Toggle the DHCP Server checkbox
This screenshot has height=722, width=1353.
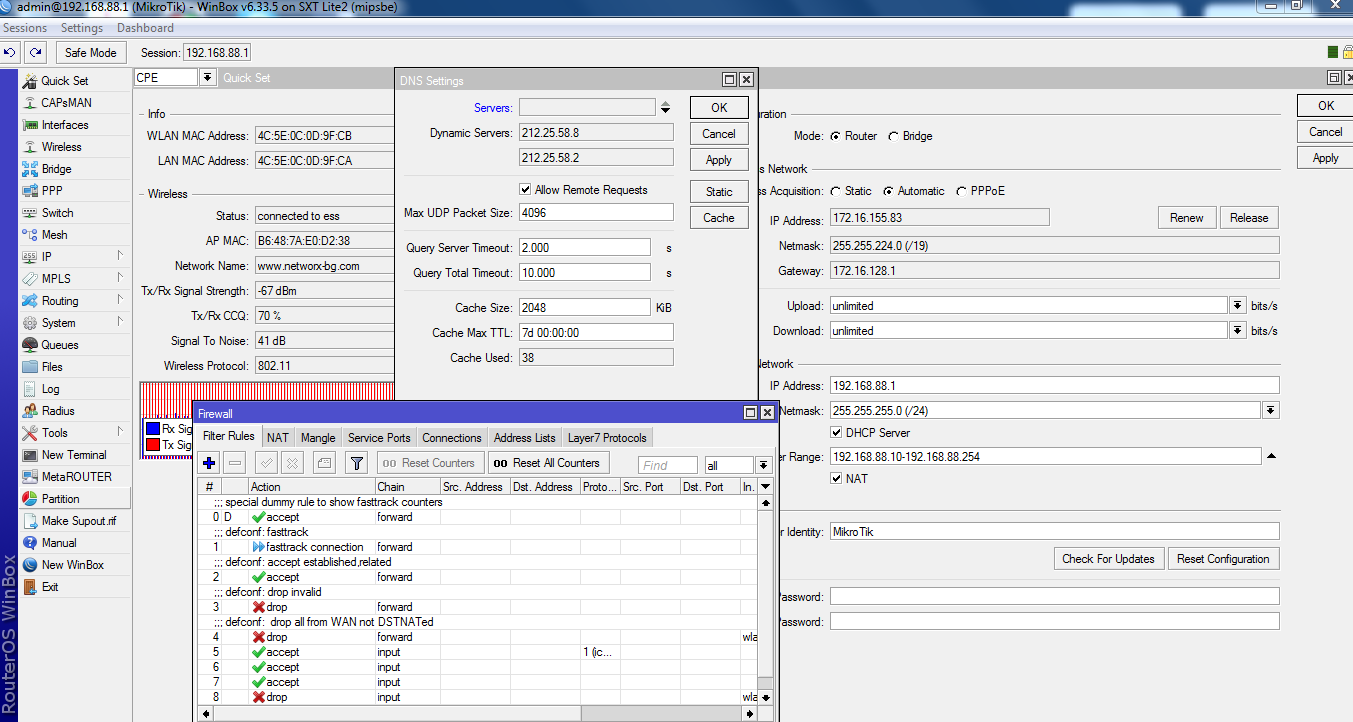click(836, 433)
